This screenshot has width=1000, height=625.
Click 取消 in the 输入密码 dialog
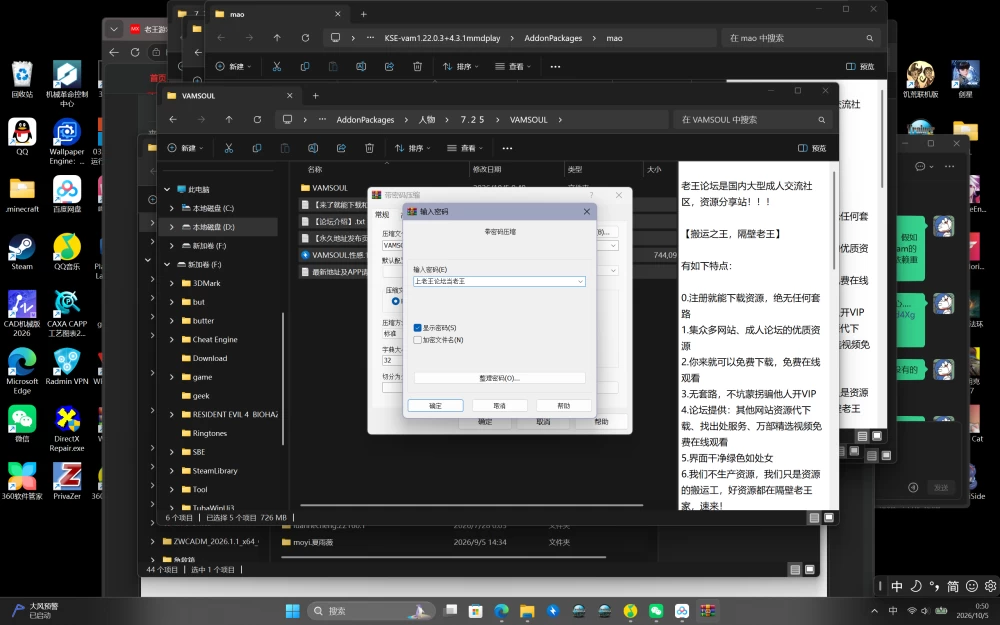[x=499, y=406]
